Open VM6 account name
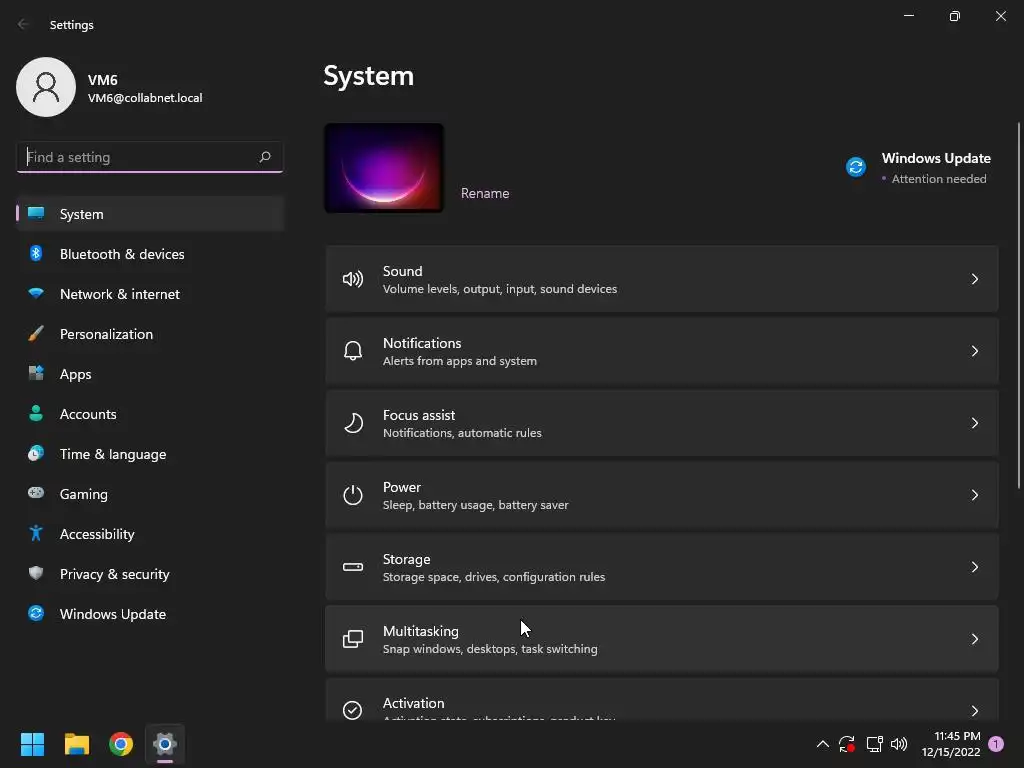The image size is (1024, 768). [x=103, y=80]
